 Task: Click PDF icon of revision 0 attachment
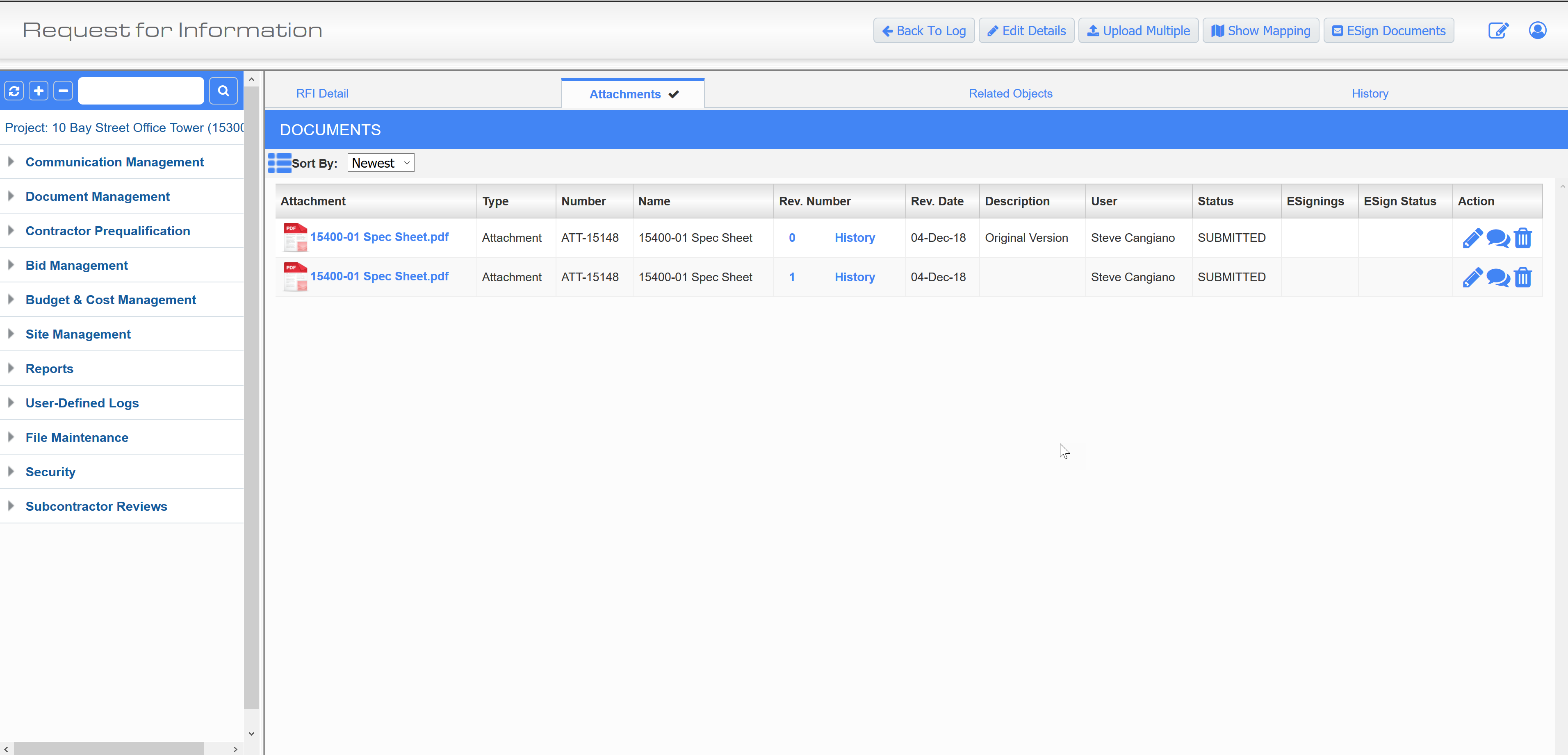[x=296, y=237]
